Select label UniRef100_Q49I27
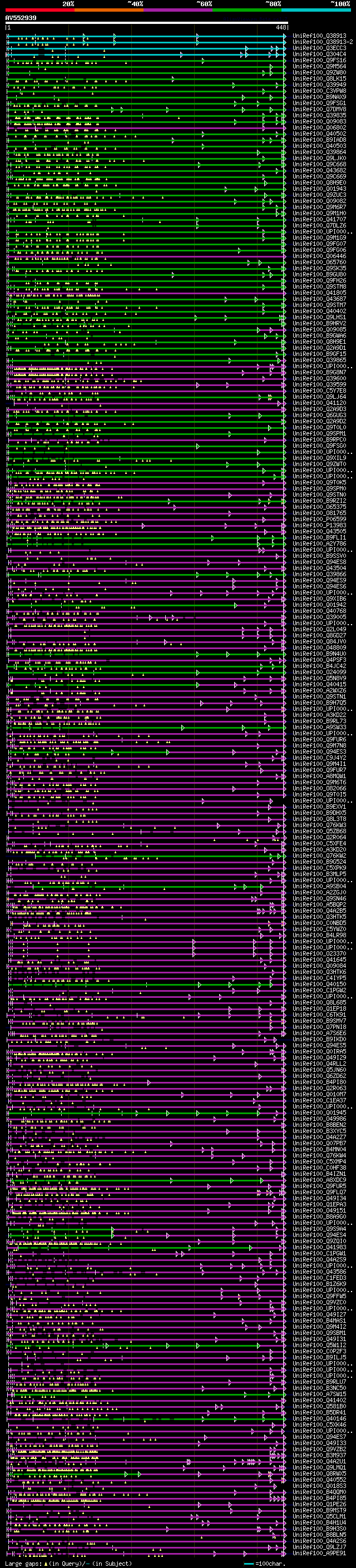 319,1314
